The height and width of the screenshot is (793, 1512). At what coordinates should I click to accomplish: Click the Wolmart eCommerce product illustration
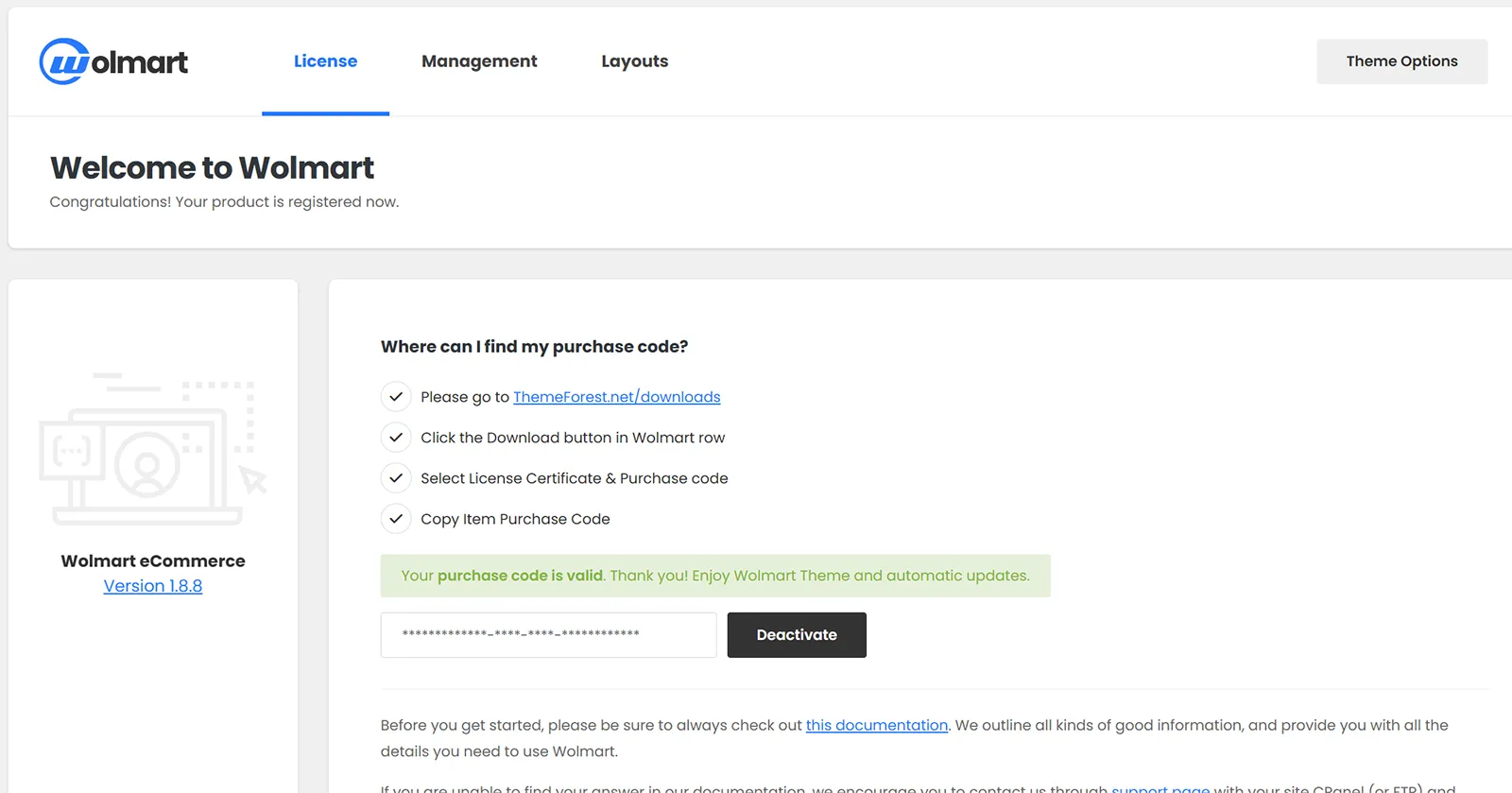[153, 448]
